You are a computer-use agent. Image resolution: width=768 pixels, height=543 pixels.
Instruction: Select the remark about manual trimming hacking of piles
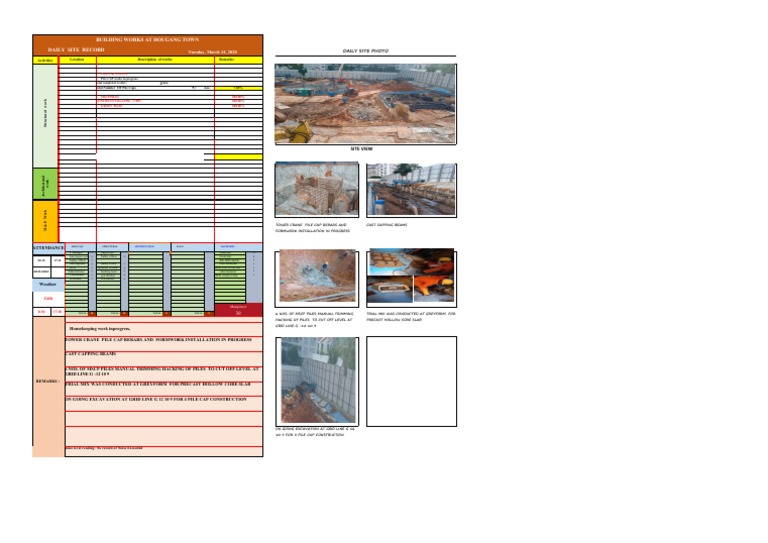pos(164,371)
